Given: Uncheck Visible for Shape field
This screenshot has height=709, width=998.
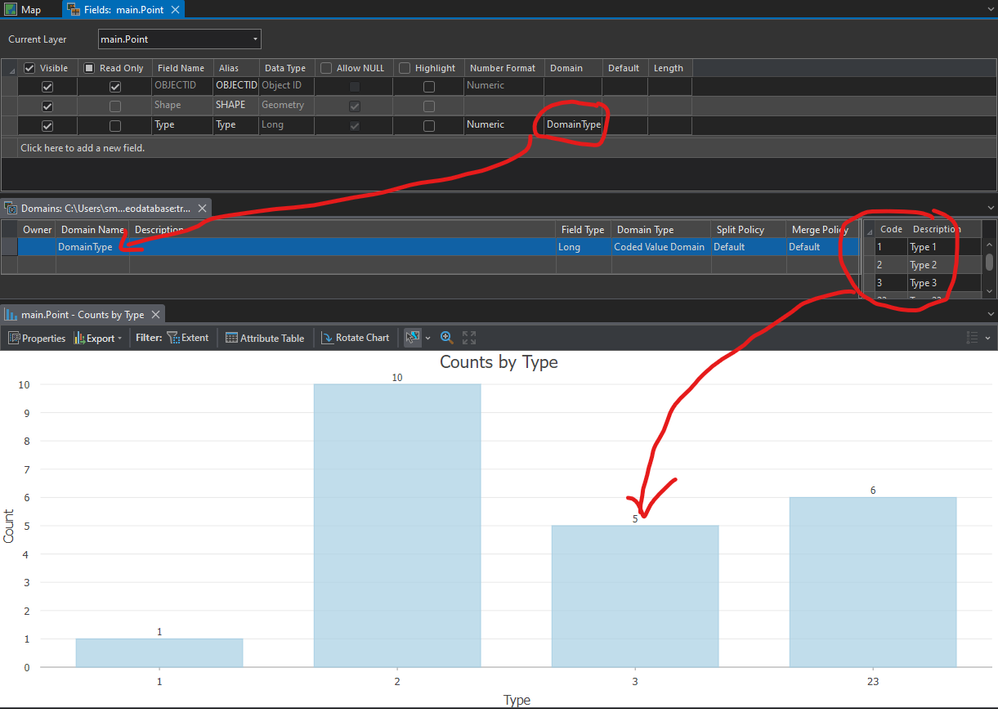Looking at the screenshot, I should (x=47, y=106).
